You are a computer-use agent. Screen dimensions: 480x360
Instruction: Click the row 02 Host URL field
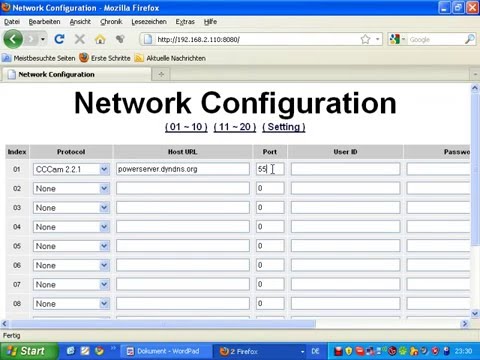(183, 188)
